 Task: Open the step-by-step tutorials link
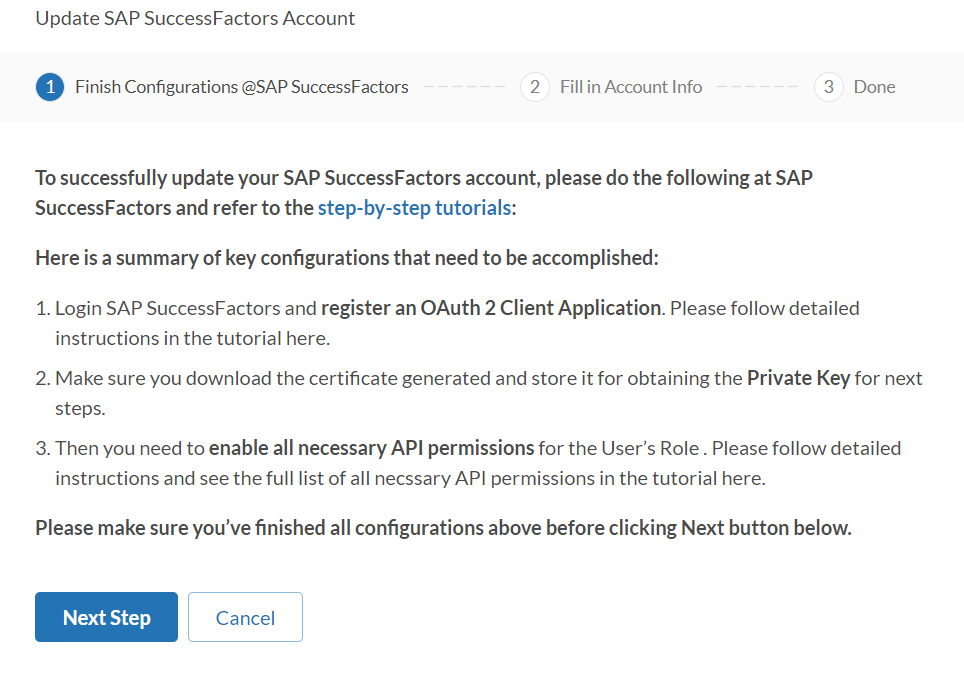coord(414,208)
